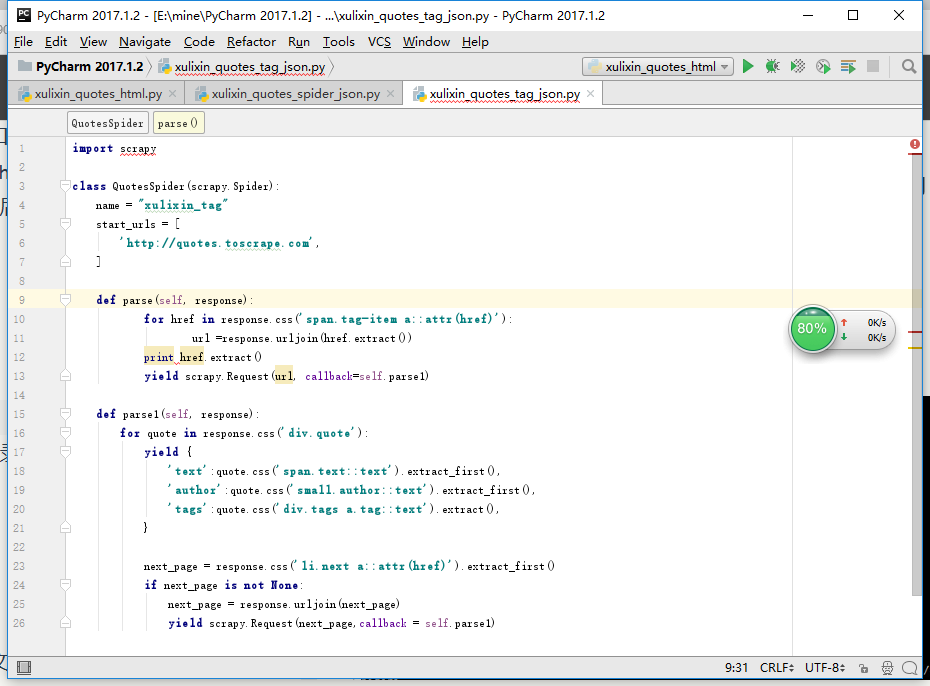Click the red error indicator atop gutter

[915, 144]
